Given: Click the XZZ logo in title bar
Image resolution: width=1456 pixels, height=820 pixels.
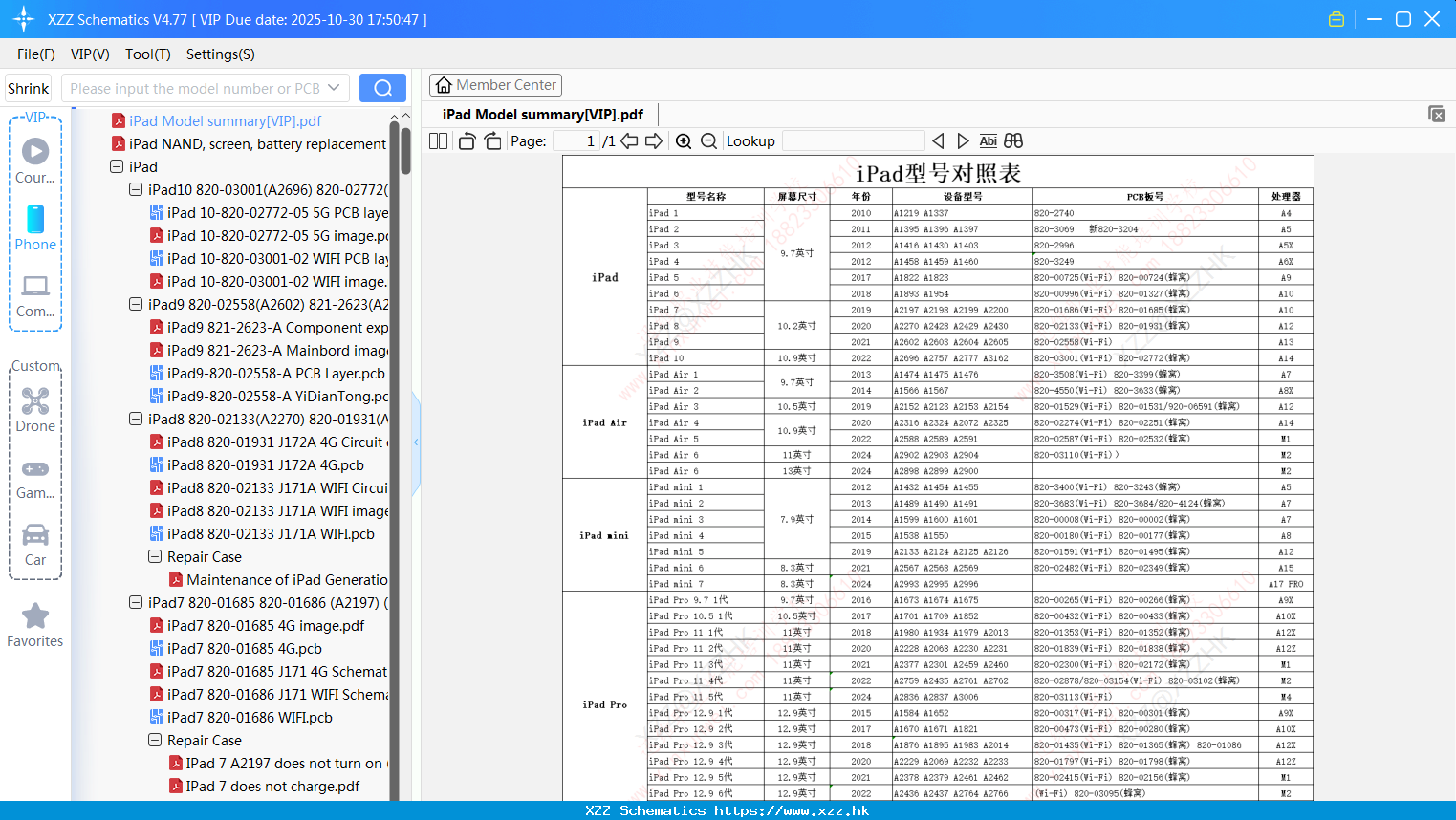Looking at the screenshot, I should point(23,19).
